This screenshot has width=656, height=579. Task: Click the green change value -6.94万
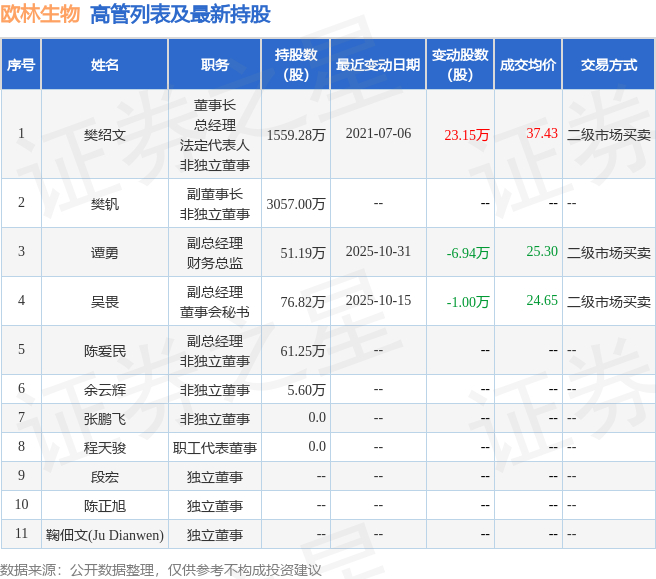468,253
